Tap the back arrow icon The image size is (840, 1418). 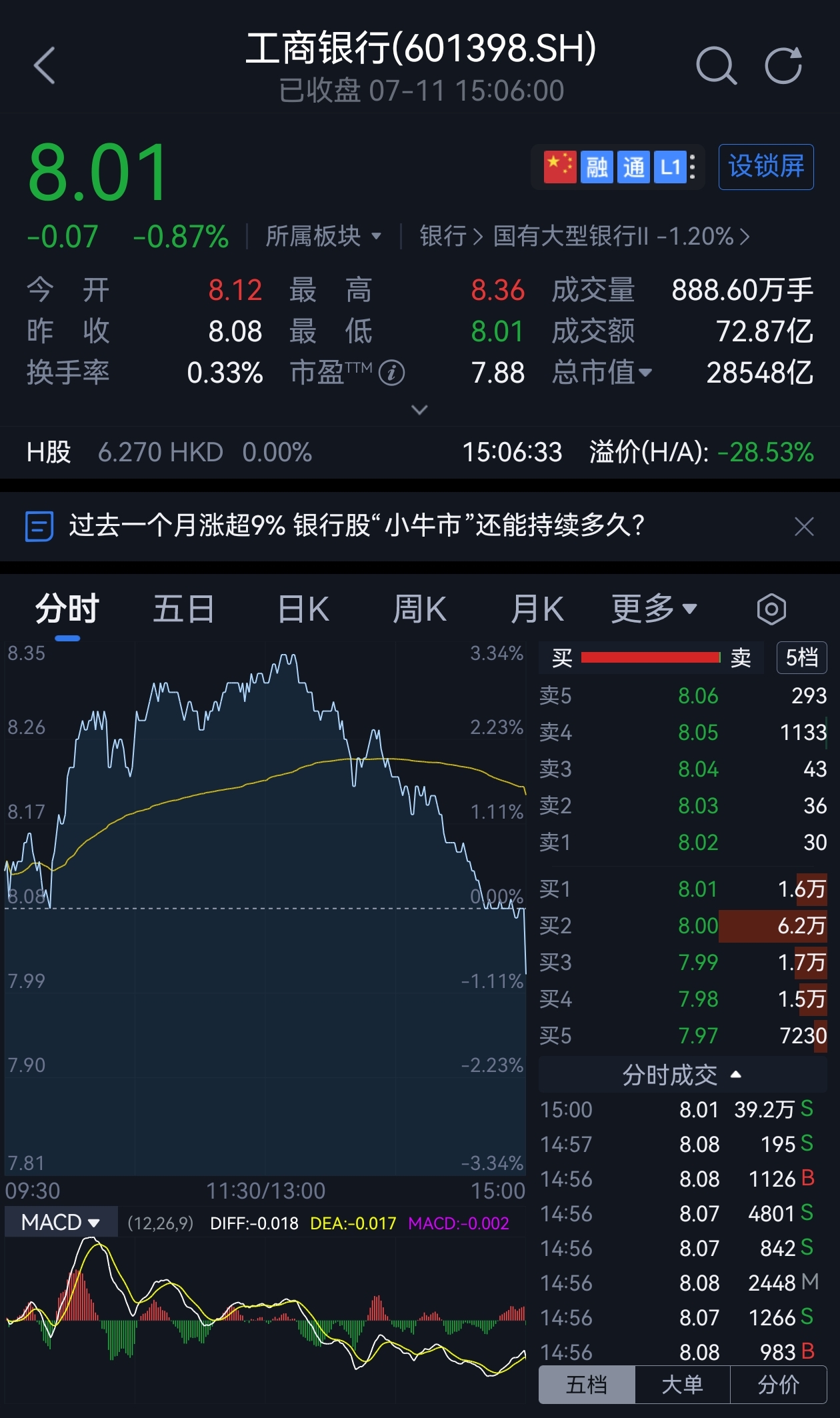coord(45,65)
